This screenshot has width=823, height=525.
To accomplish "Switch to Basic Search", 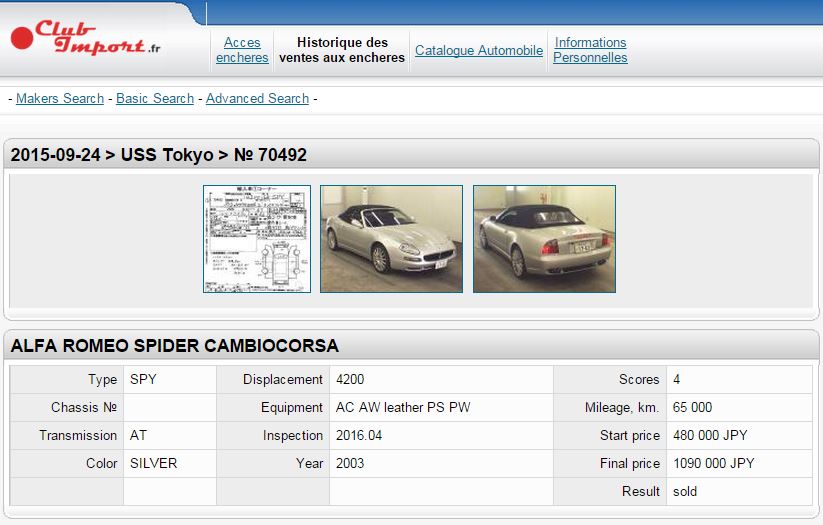I will [155, 98].
